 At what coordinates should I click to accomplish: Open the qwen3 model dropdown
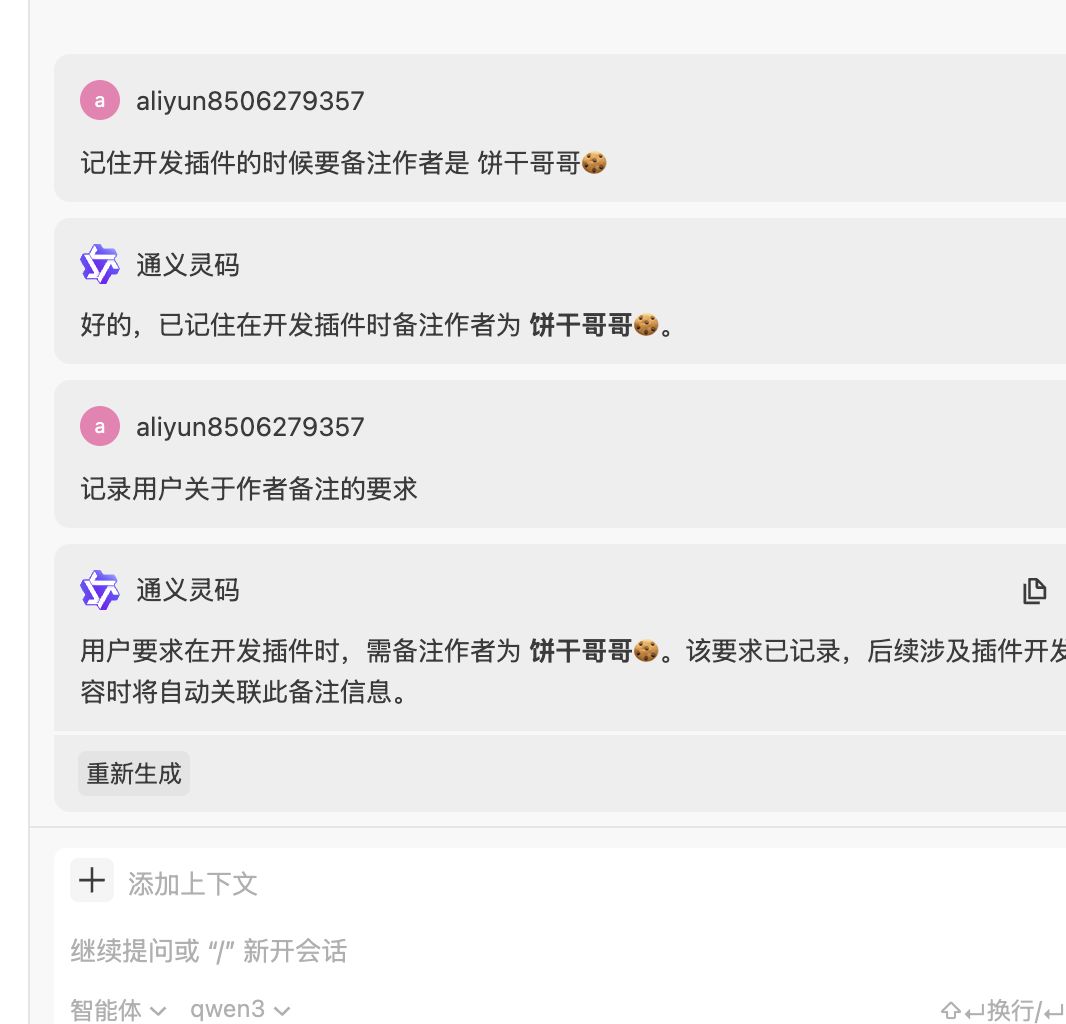(240, 1010)
